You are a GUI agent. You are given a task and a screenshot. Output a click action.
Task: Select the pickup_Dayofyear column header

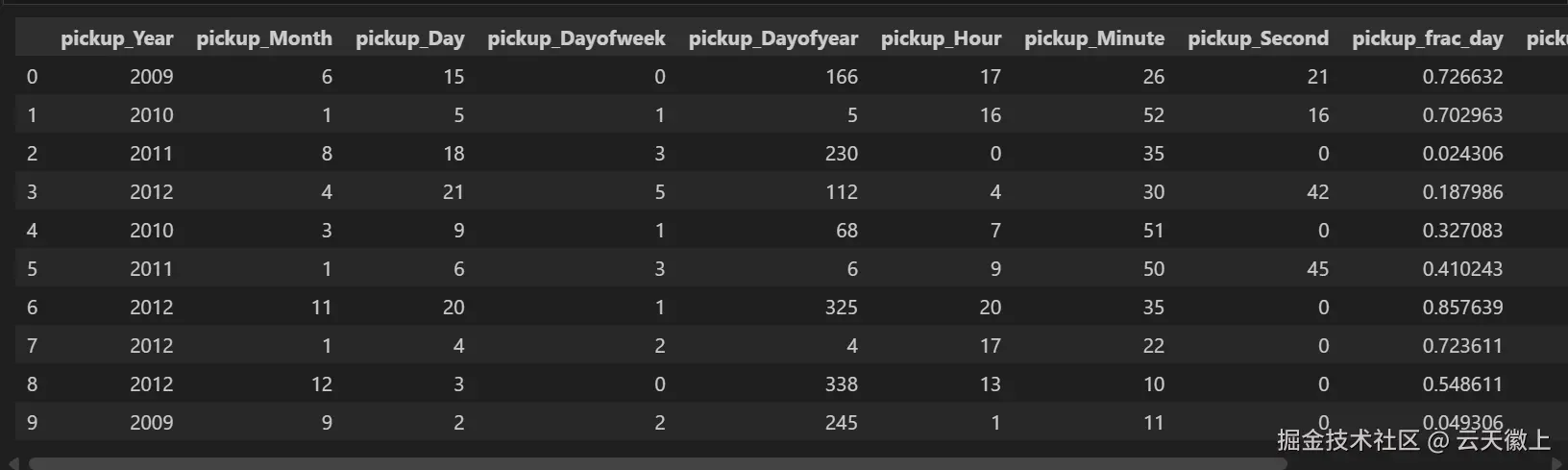[x=772, y=38]
